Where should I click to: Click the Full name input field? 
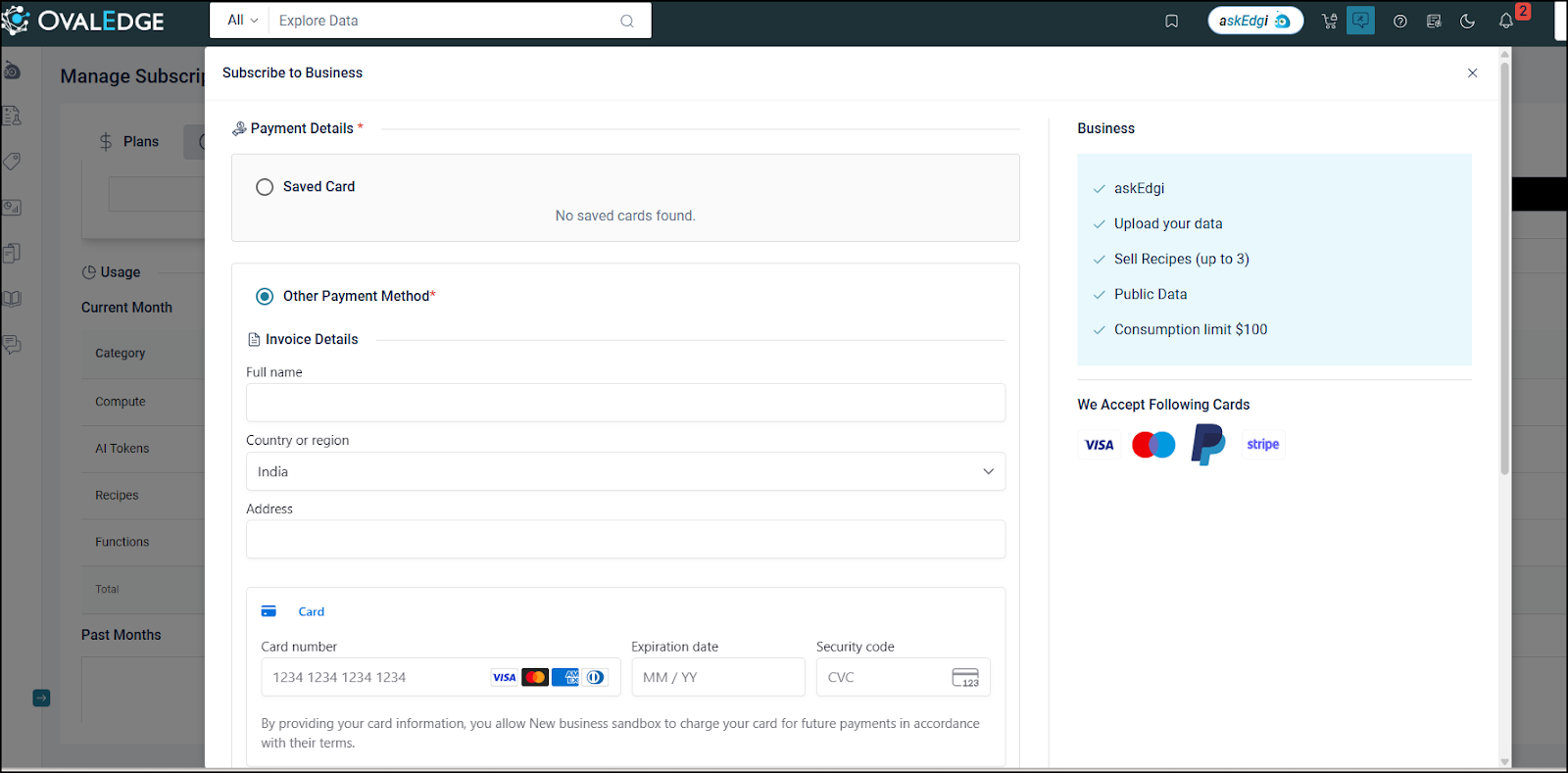tap(625, 403)
